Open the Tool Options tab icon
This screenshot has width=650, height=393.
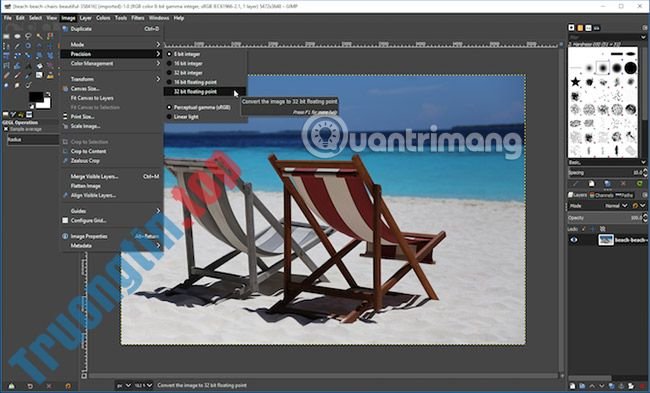click(6, 114)
